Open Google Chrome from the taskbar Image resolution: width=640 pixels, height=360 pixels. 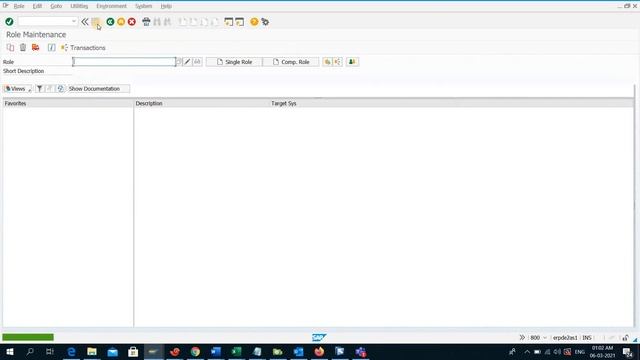(195, 351)
